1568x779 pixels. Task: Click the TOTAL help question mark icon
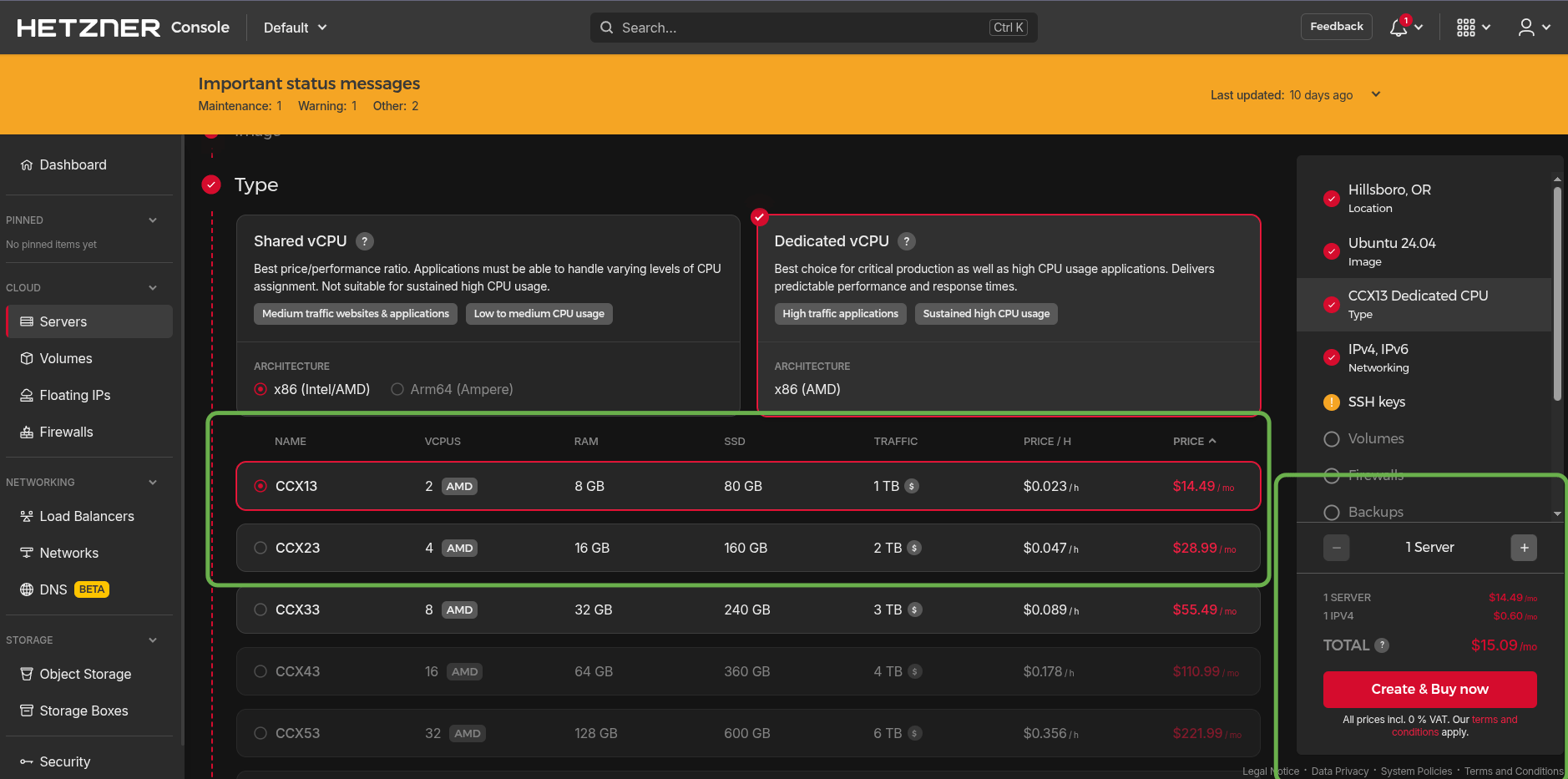(x=1382, y=645)
